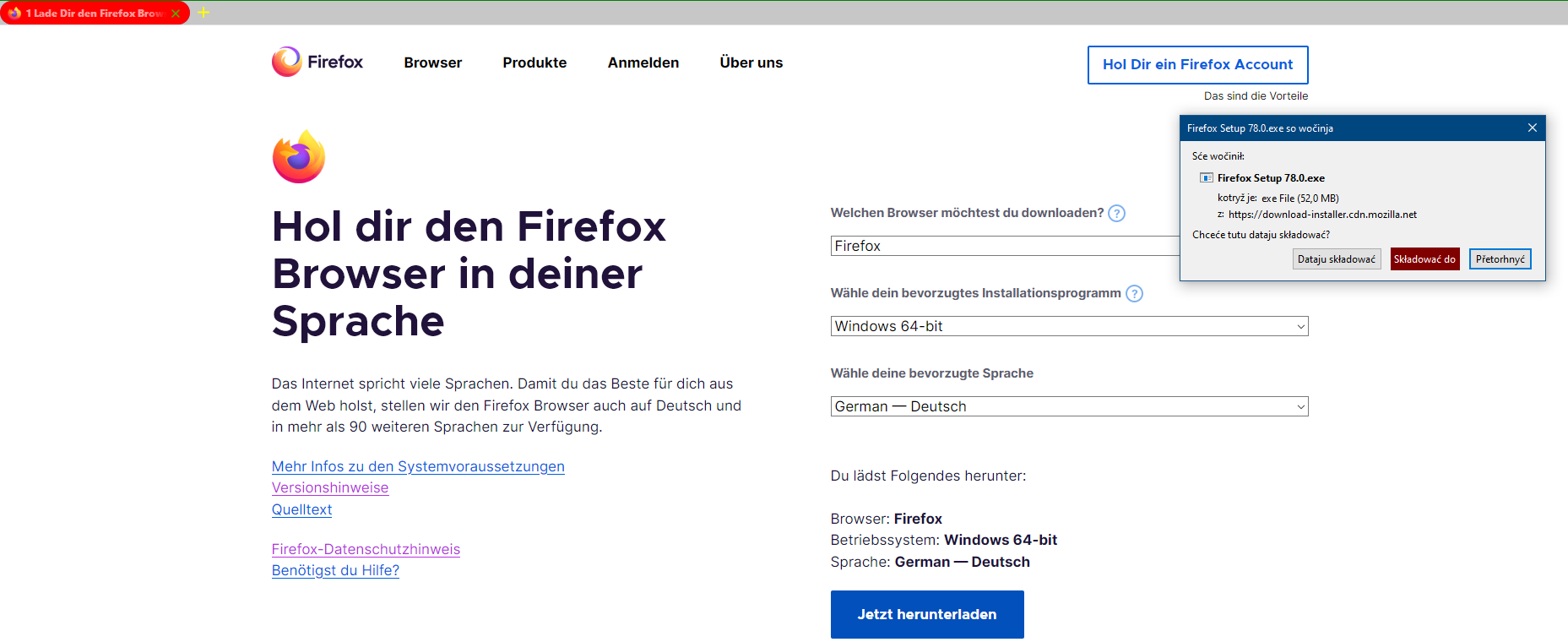Select the 'Lade Dir den Firefox Brow' tab
The height and width of the screenshot is (642, 1568).
(95, 14)
